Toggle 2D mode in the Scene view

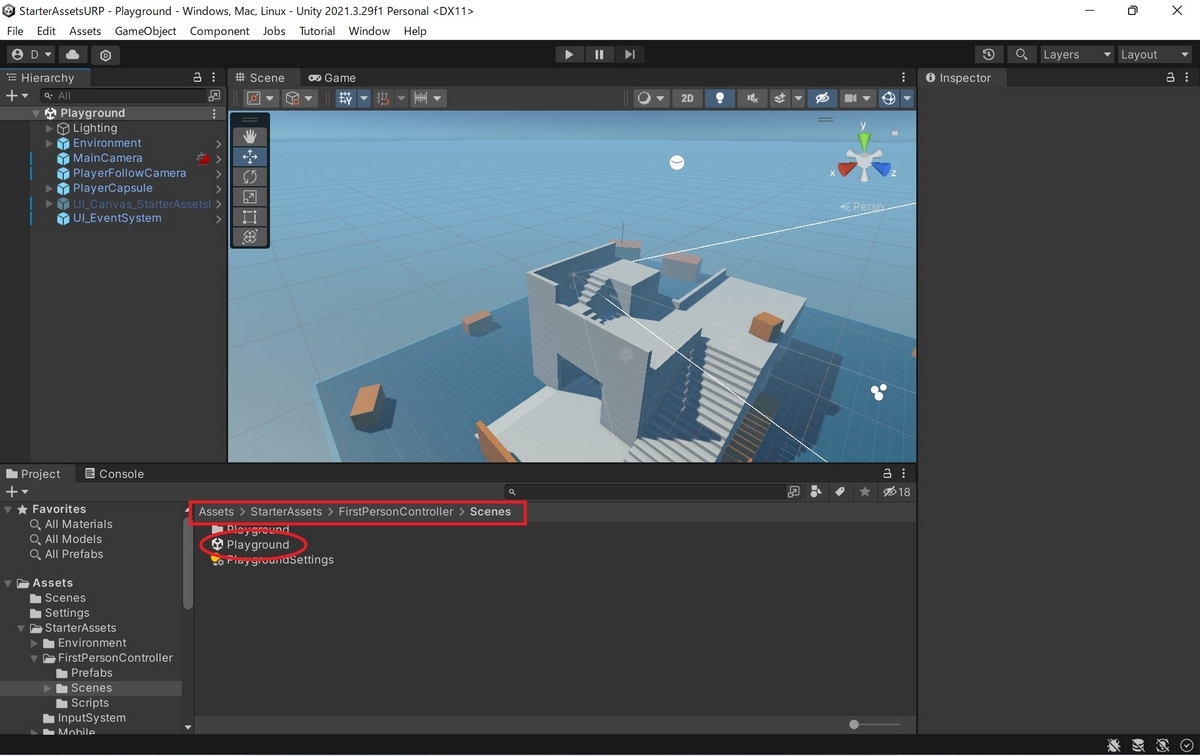[x=687, y=97]
